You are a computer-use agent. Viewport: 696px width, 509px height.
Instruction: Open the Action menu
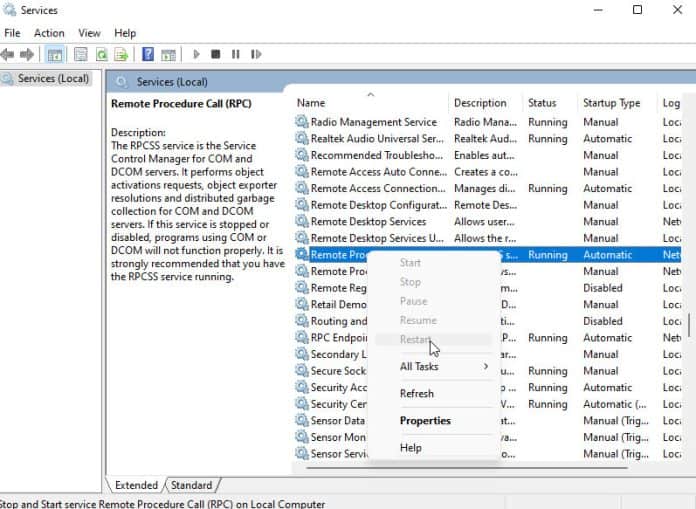pos(49,33)
